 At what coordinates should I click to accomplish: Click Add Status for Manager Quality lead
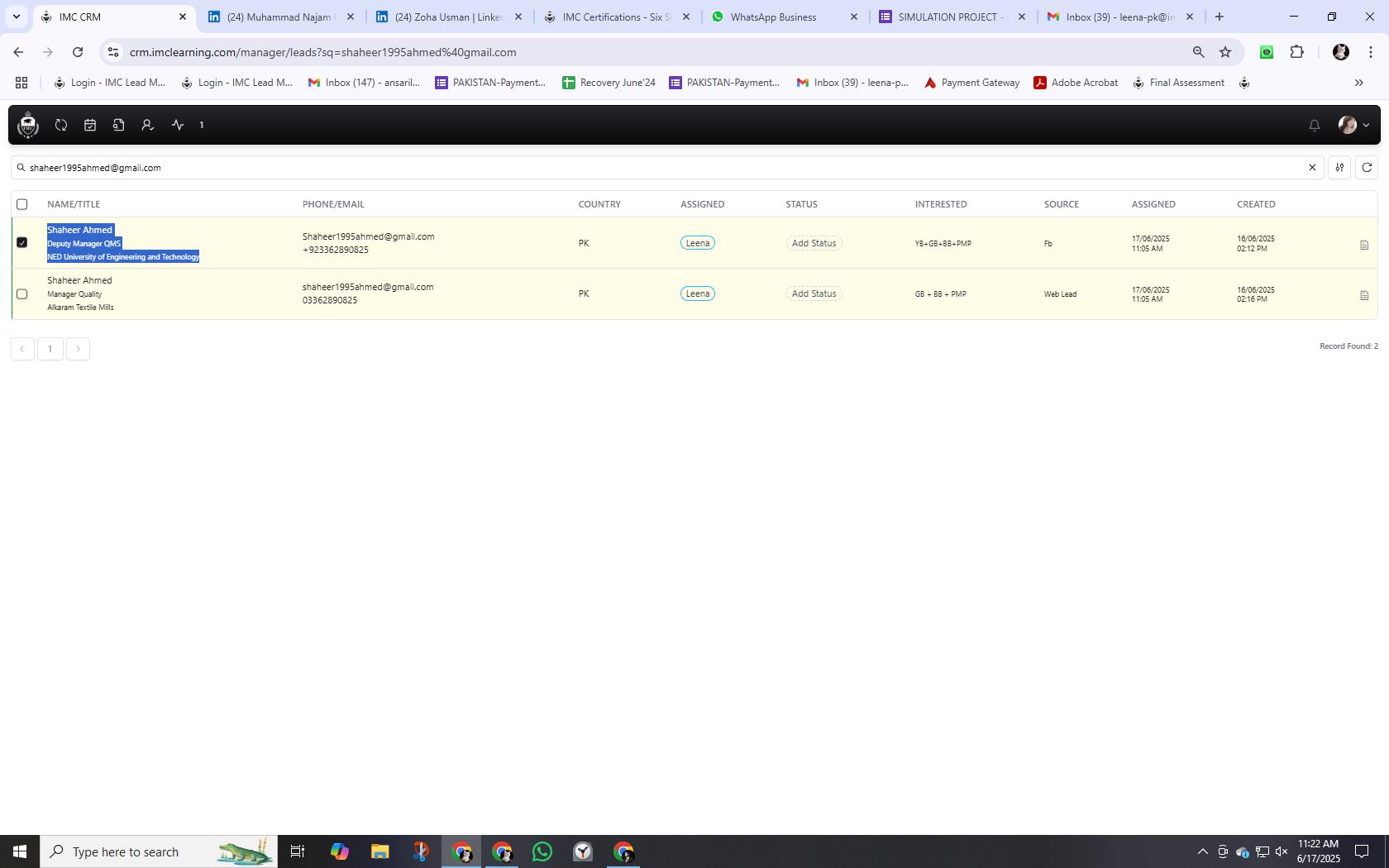point(814,293)
